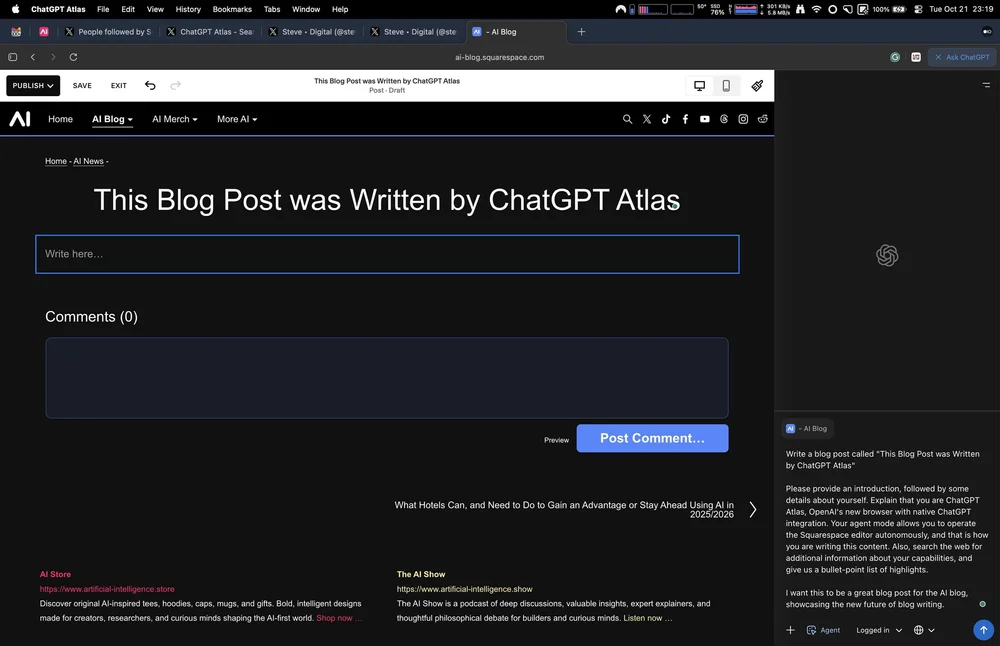1000x646 pixels.
Task: Open the Tabs menu in menu bar
Action: (x=272, y=10)
